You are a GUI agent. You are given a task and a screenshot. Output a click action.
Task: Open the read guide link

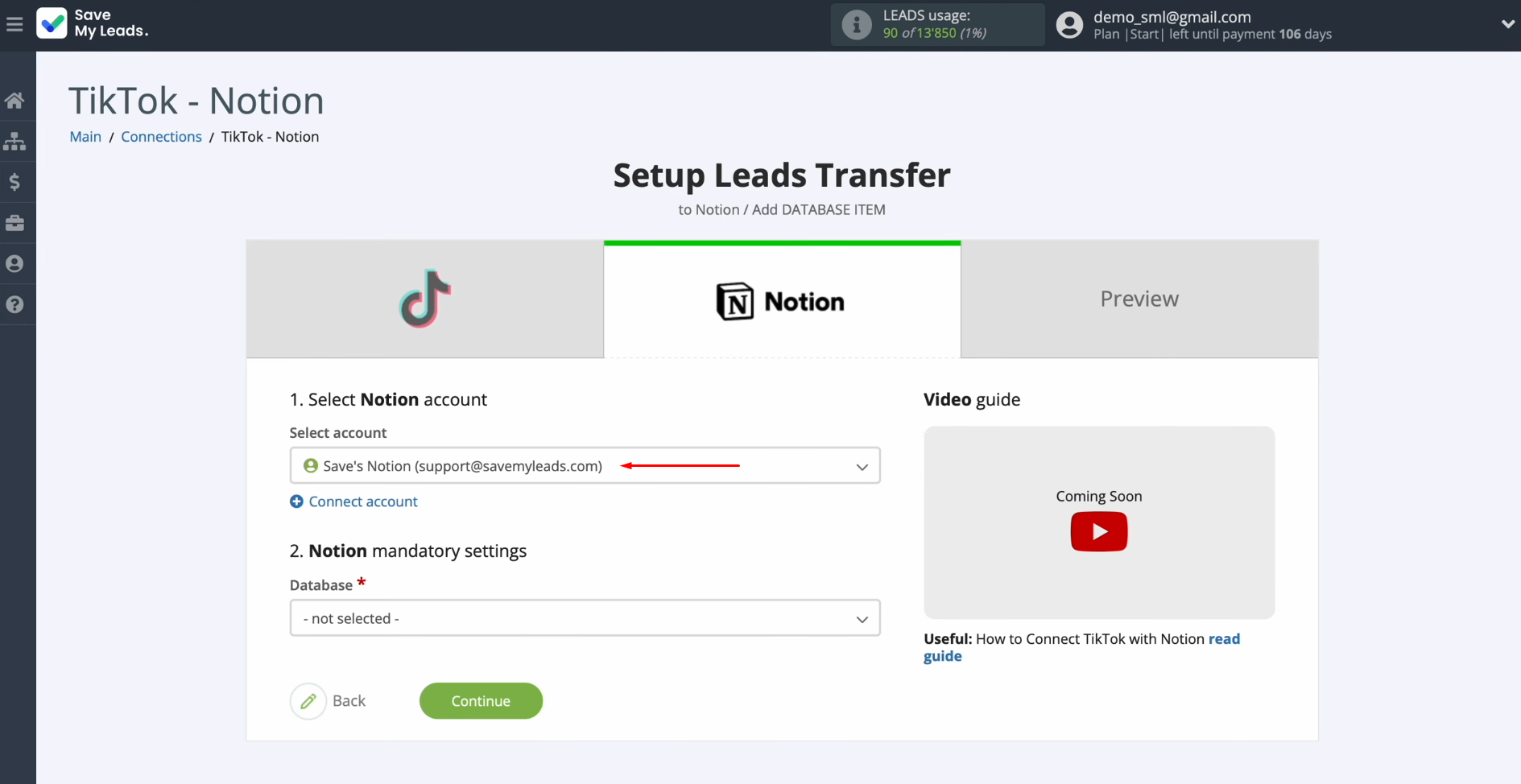pyautogui.click(x=1081, y=647)
